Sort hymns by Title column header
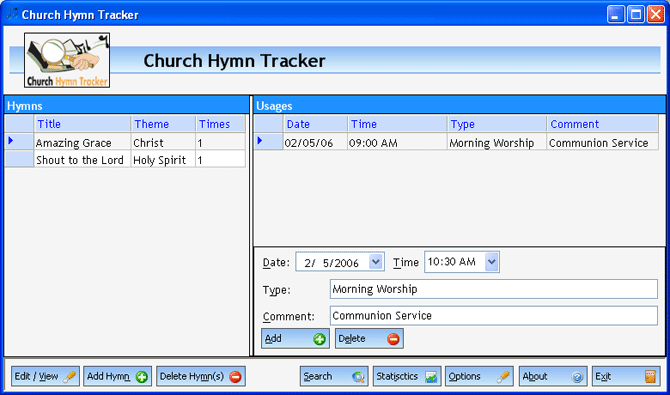The height and width of the screenshot is (395, 670). 82,124
